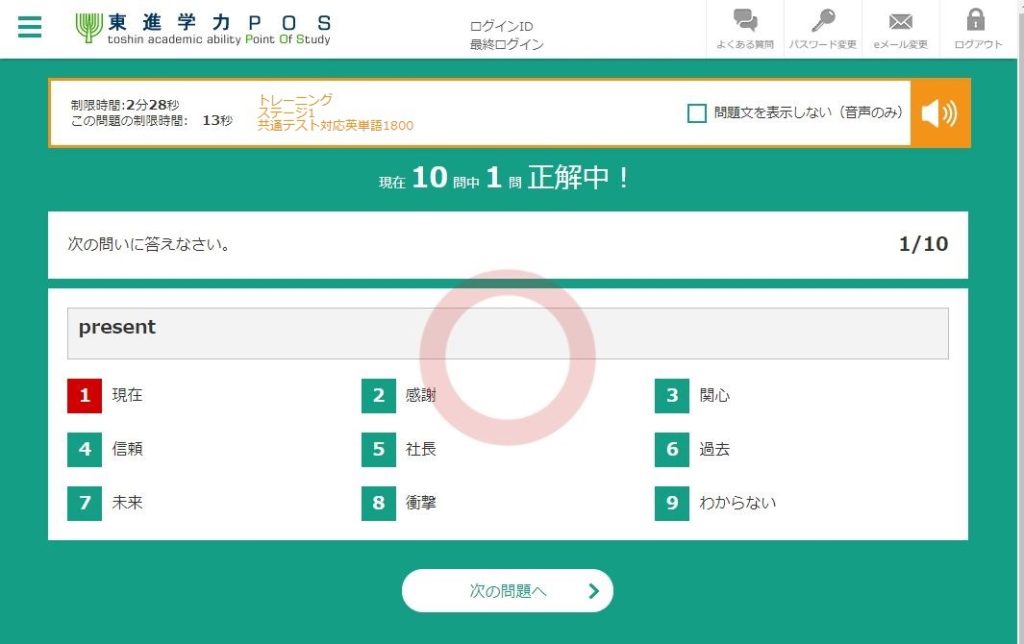Choose answer 3 関心
This screenshot has width=1024, height=644.
click(x=673, y=395)
